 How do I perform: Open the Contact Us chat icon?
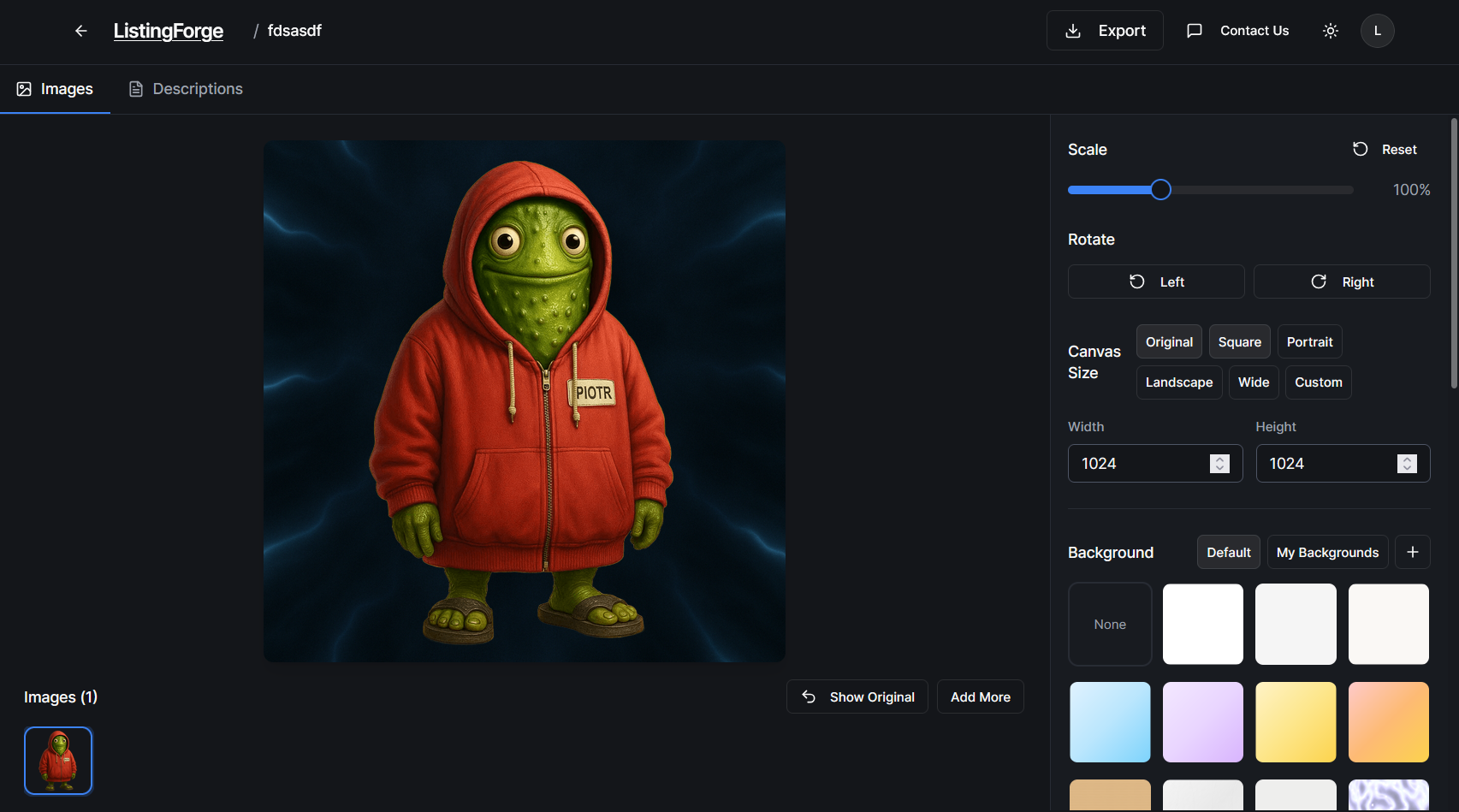(x=1195, y=30)
